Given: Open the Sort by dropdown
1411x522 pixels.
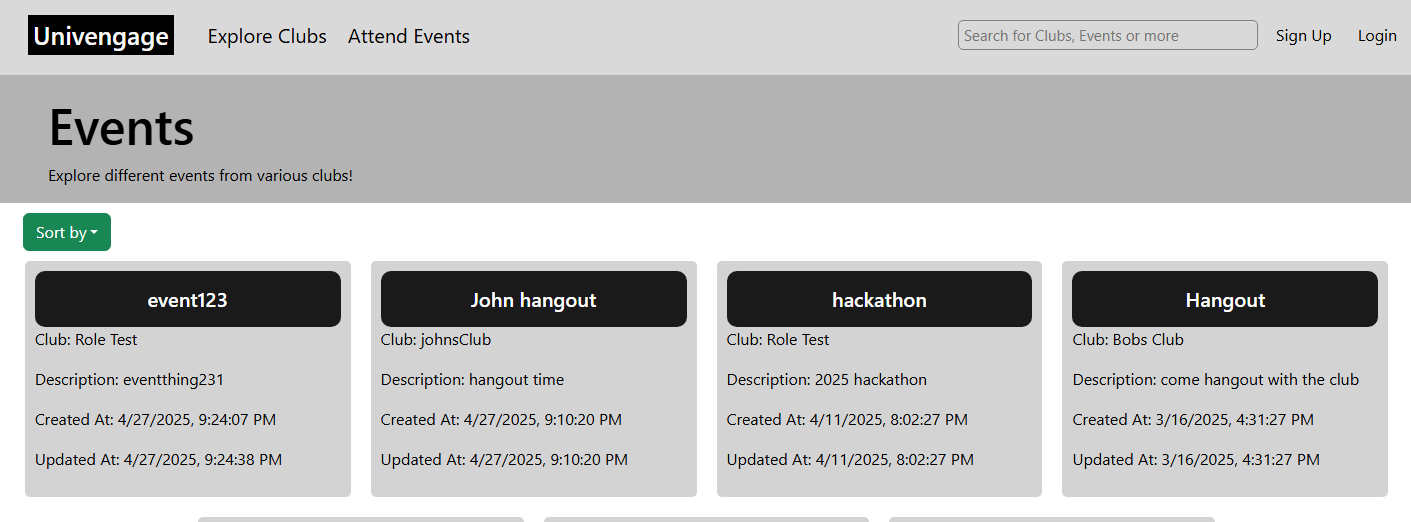Looking at the screenshot, I should click(67, 232).
